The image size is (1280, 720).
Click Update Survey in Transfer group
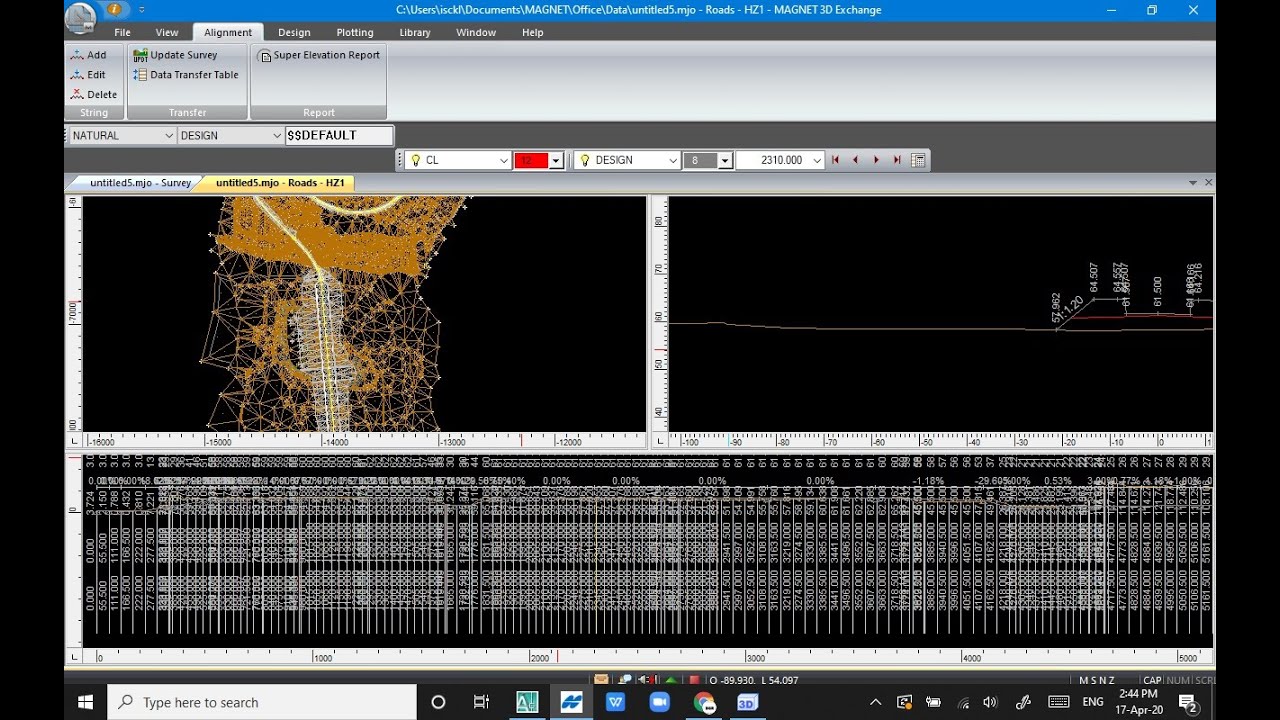175,55
